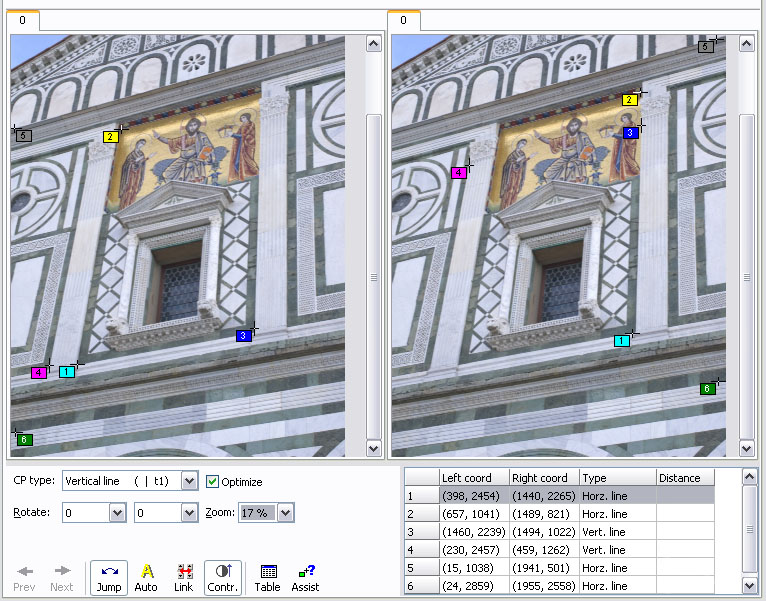Click the Prev control point arrow
Viewport: 766px width, 601px height.
tap(24, 578)
